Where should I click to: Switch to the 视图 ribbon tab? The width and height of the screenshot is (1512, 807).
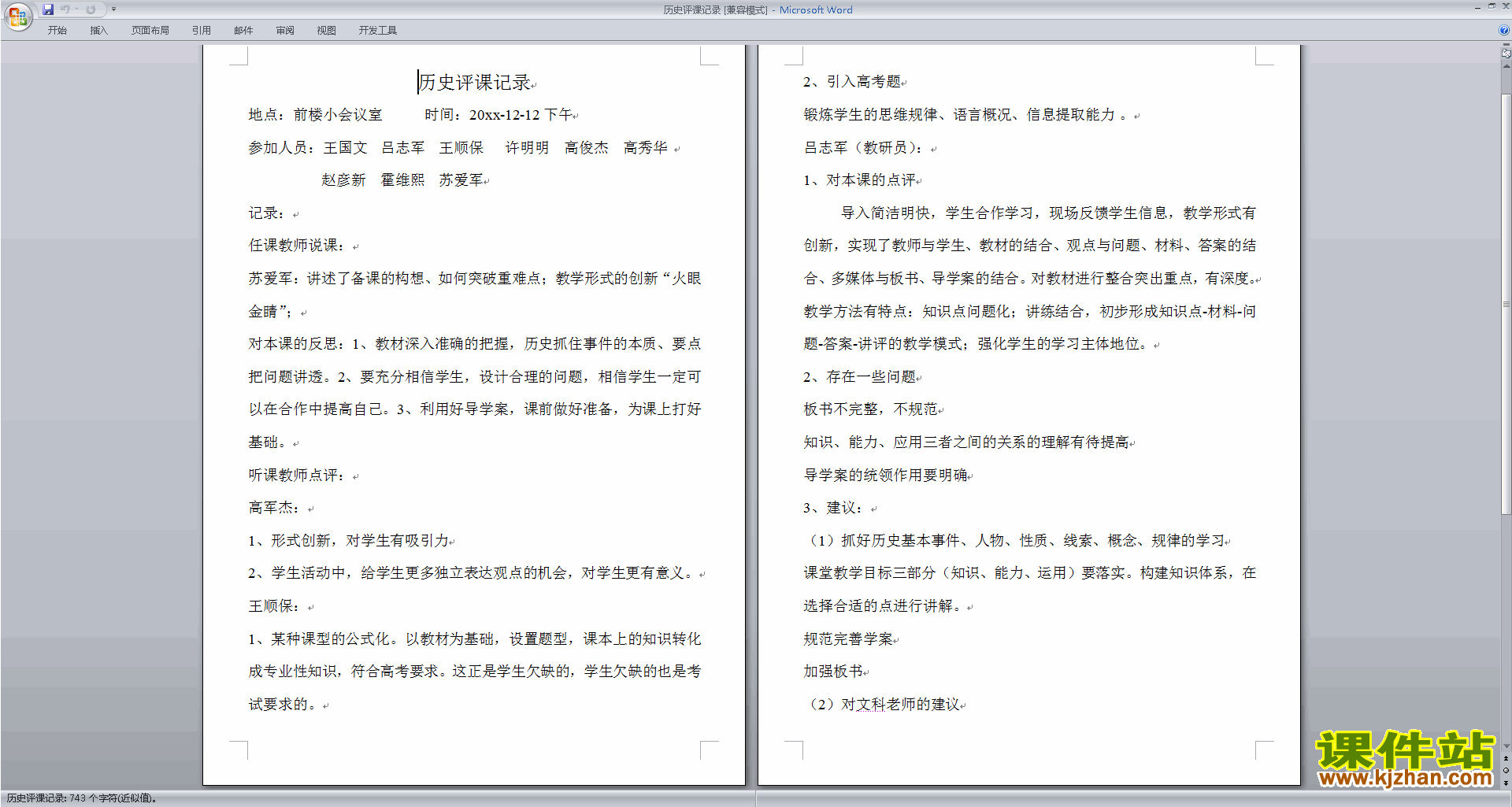[x=327, y=30]
